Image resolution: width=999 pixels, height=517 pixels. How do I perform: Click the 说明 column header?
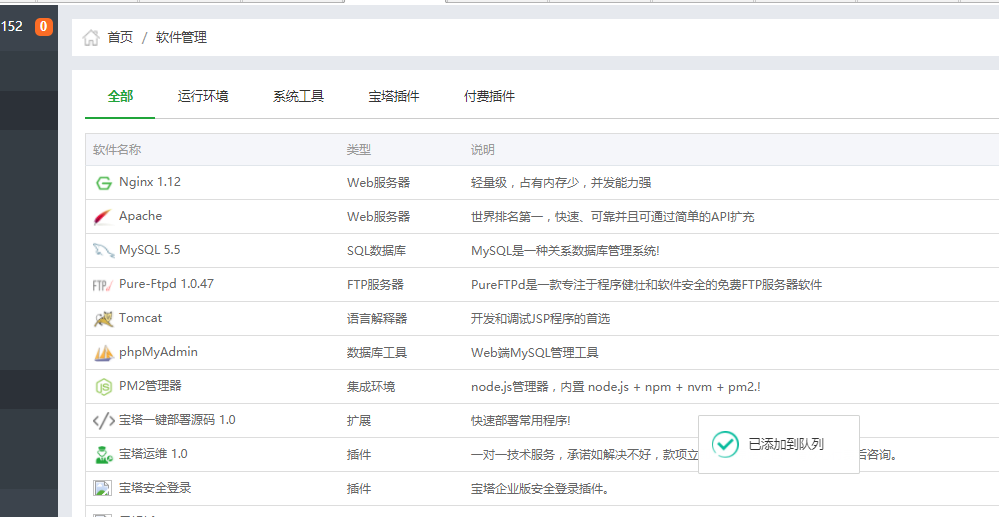pyautogui.click(x=483, y=150)
